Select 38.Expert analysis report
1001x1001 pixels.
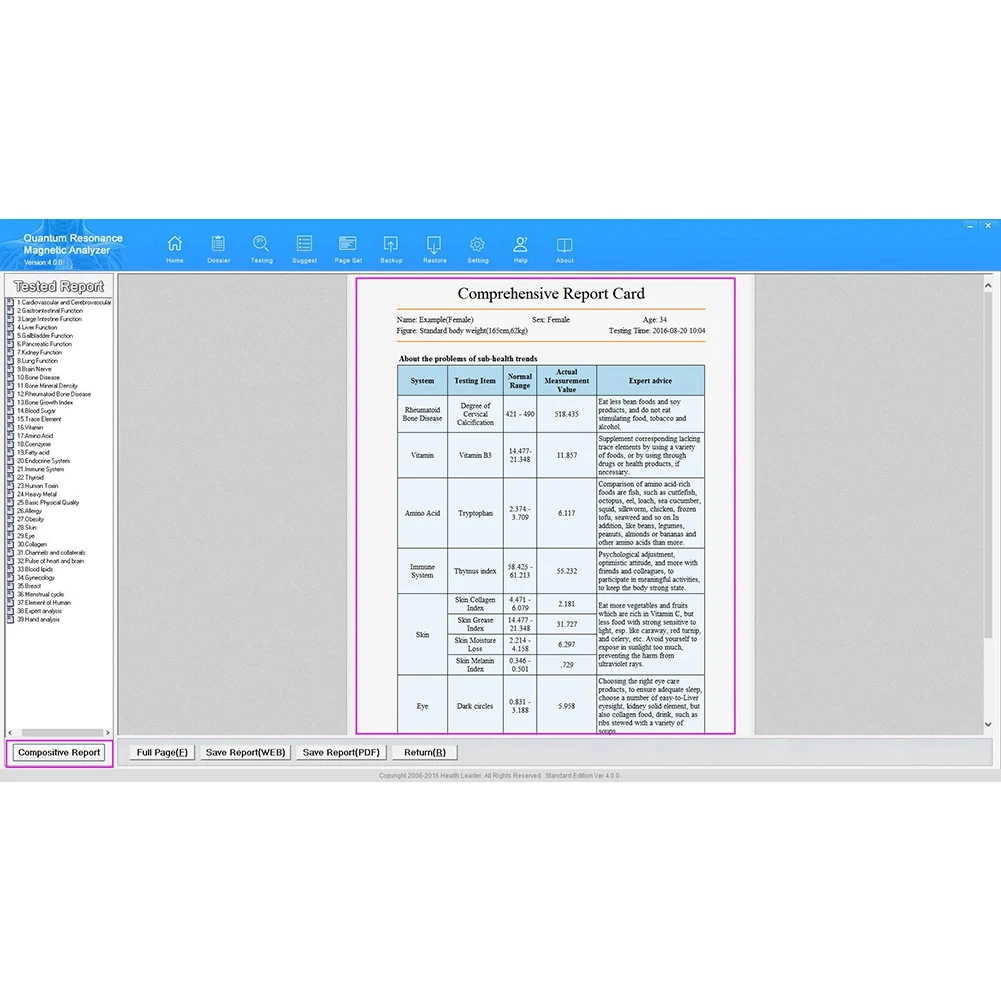[40, 610]
